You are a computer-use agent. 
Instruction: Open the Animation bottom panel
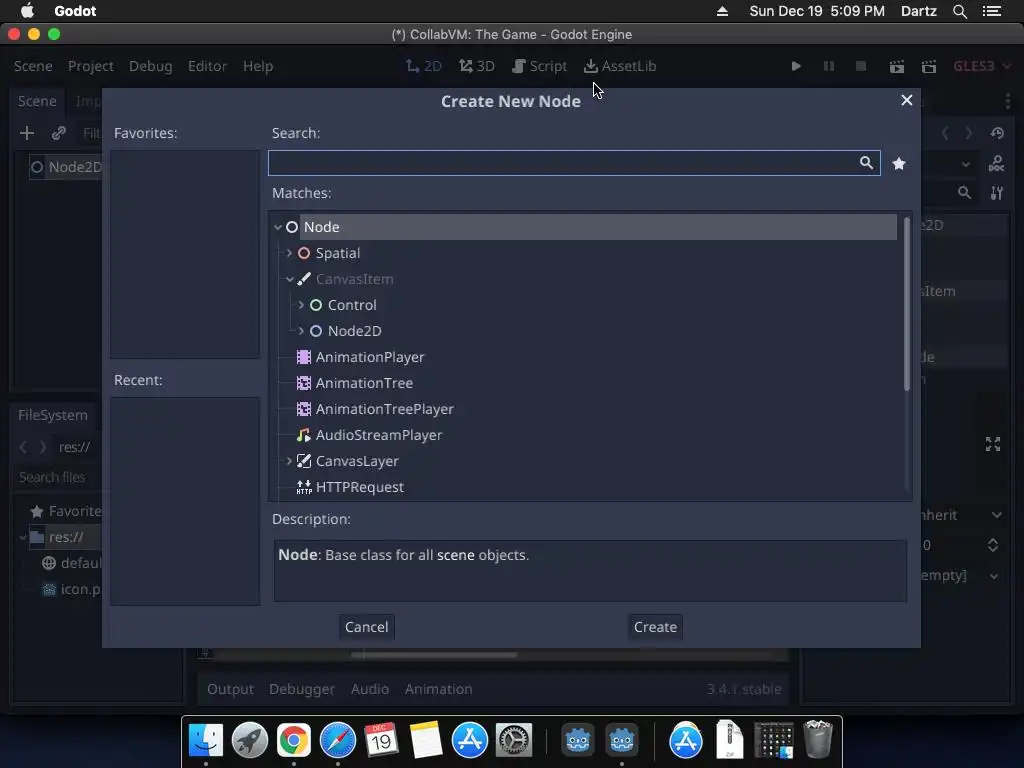(438, 689)
